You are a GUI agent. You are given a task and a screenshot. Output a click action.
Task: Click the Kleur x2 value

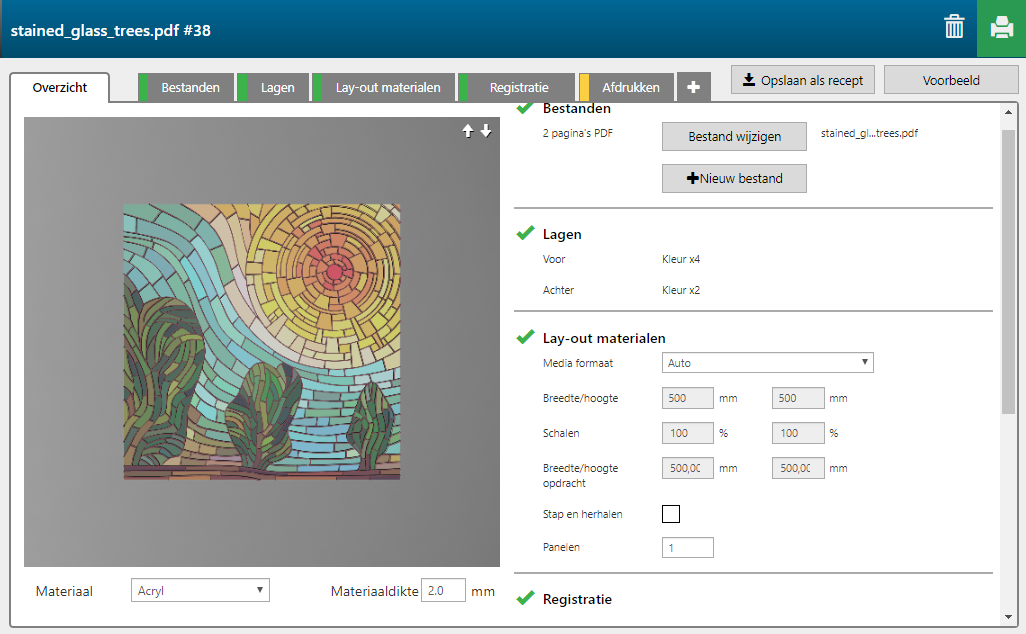coord(681,290)
